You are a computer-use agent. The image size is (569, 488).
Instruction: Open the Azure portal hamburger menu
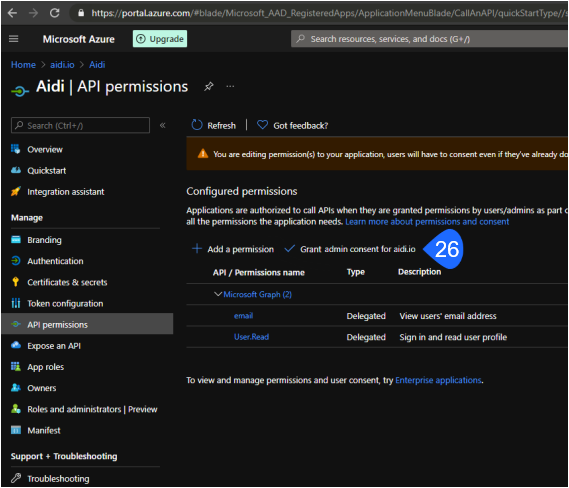click(x=13, y=39)
